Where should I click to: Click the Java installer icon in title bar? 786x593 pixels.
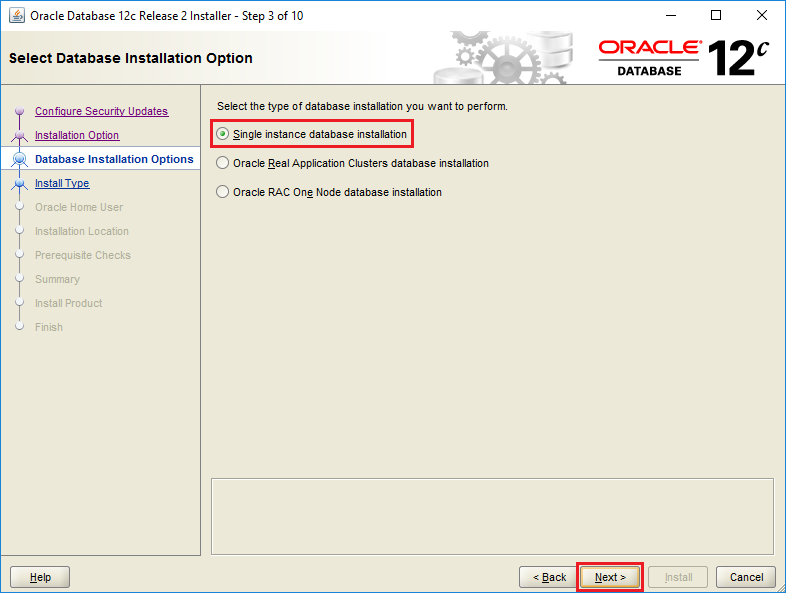pos(17,16)
